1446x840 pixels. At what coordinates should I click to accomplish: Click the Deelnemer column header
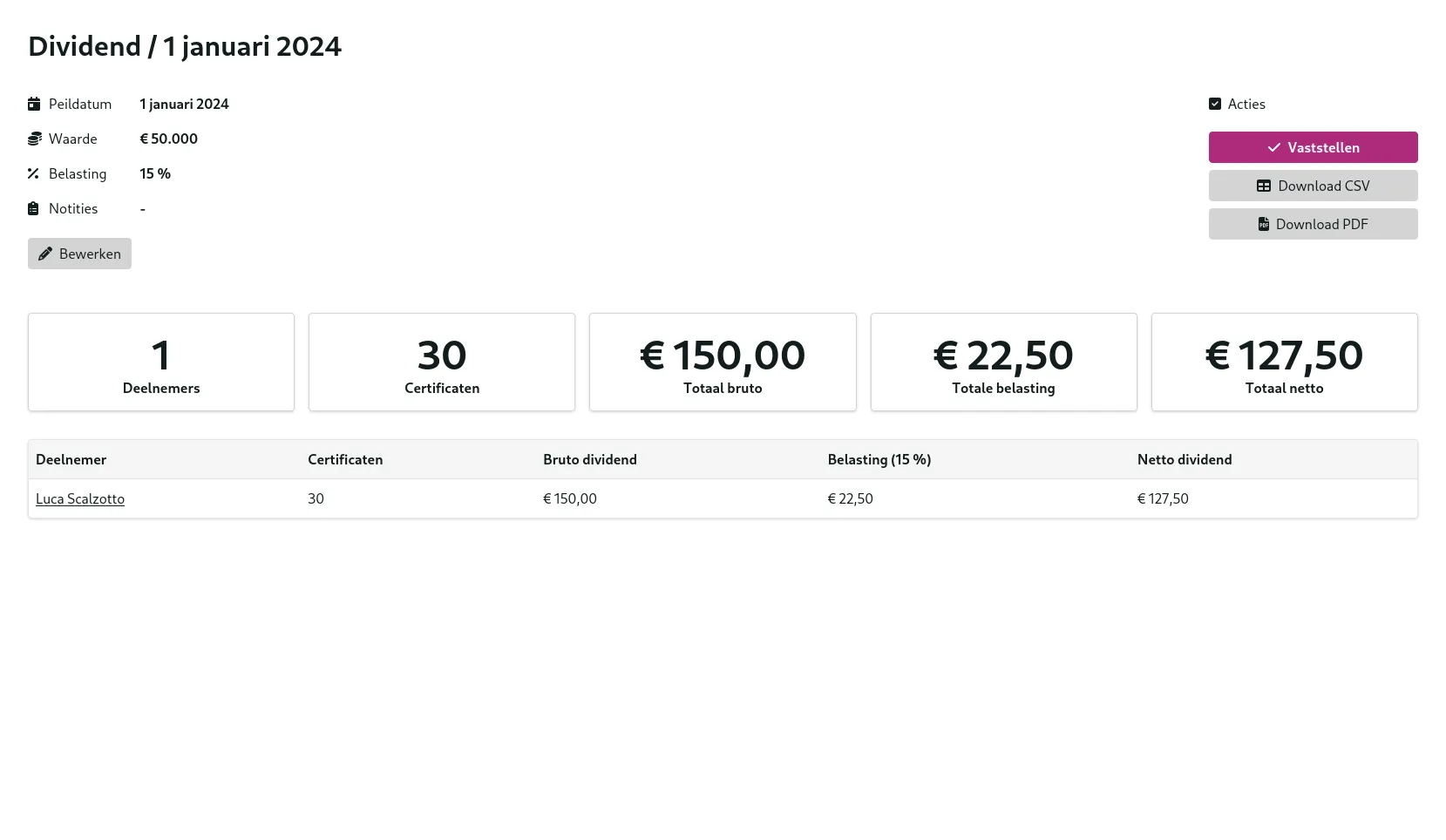pos(71,459)
